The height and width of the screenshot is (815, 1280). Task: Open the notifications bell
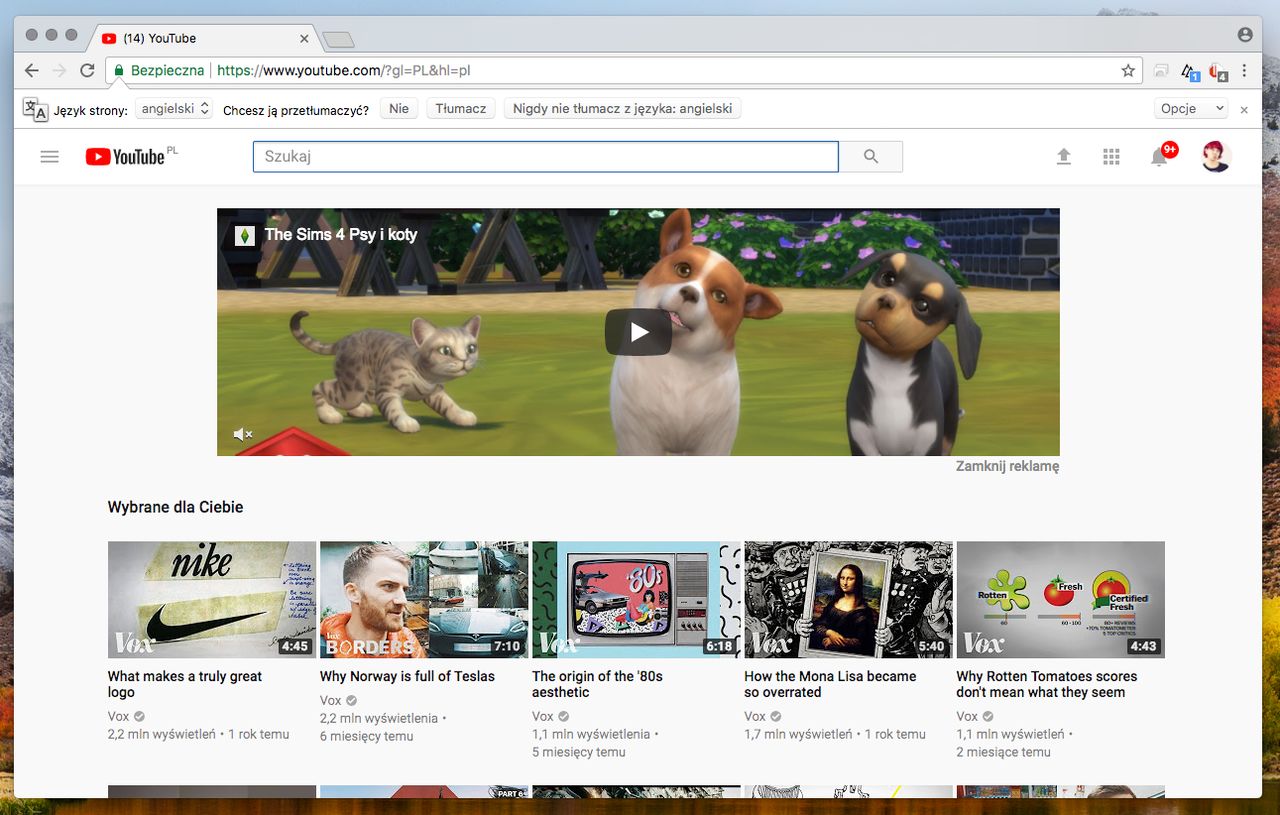coord(1159,157)
